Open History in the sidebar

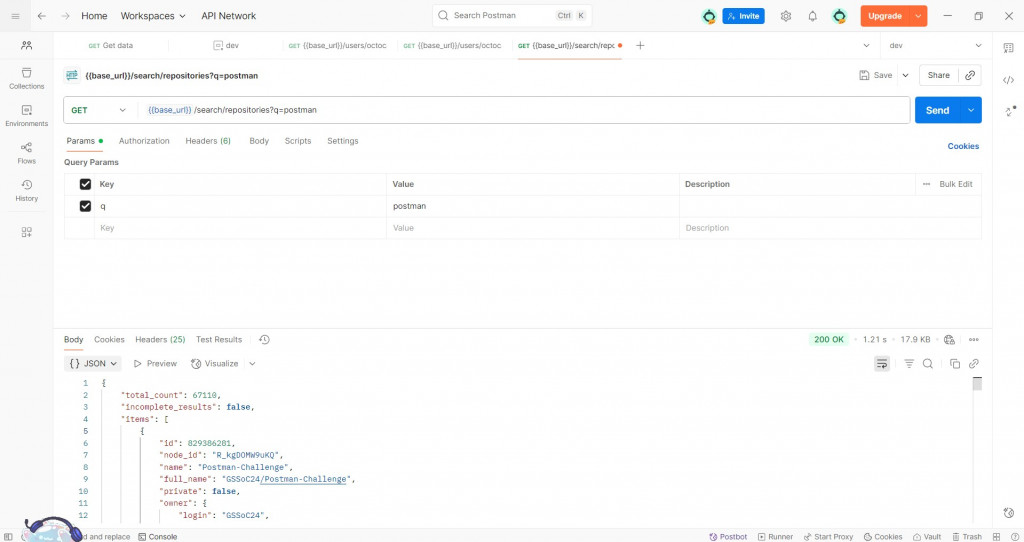[27, 190]
